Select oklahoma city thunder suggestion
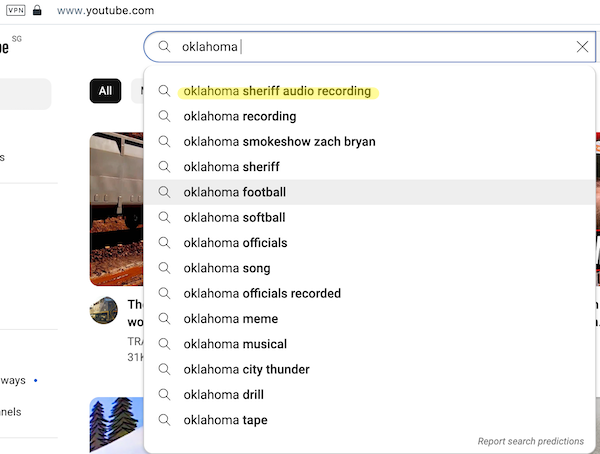 (x=369, y=369)
